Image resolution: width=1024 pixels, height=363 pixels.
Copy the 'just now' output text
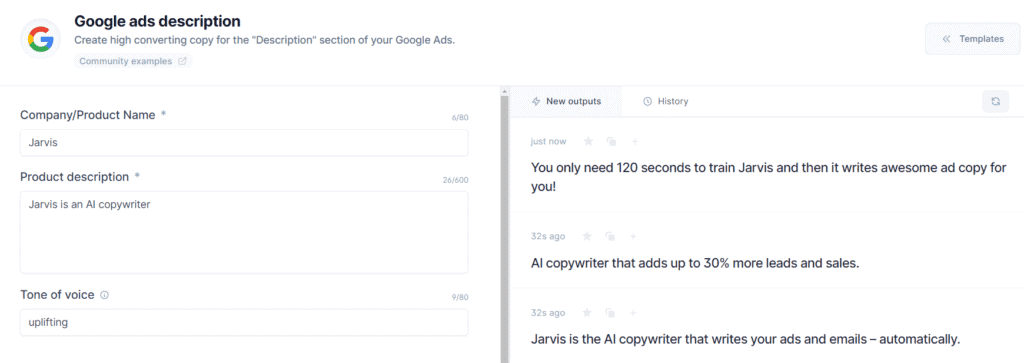611,142
